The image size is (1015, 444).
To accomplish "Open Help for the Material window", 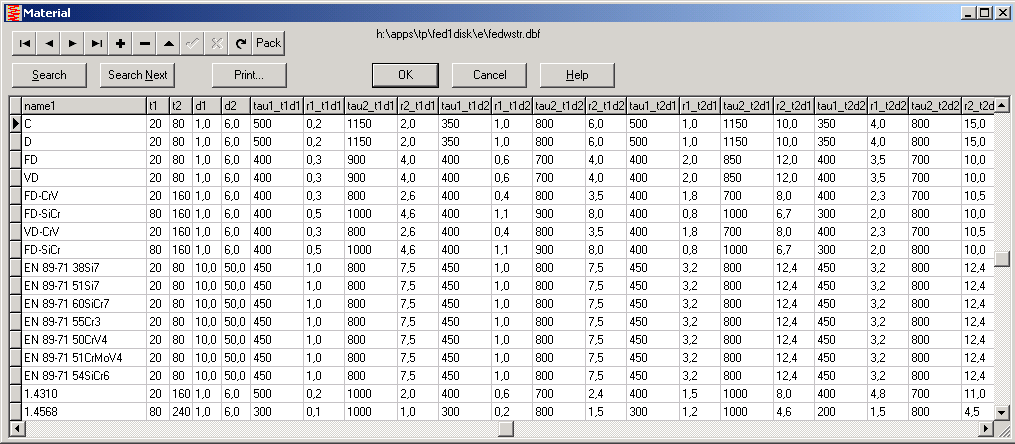I will pyautogui.click(x=576, y=75).
